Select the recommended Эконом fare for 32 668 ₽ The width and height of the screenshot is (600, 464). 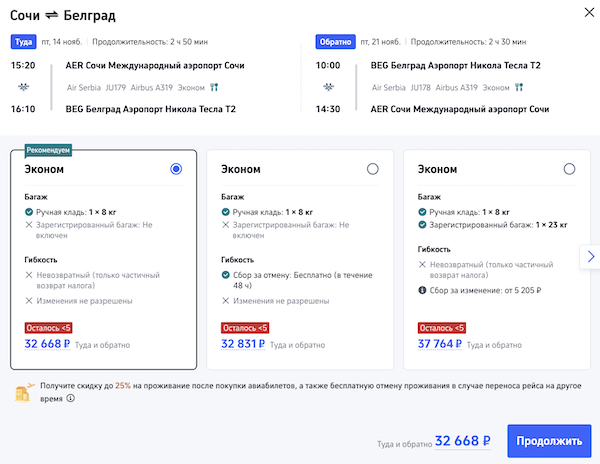pos(176,169)
